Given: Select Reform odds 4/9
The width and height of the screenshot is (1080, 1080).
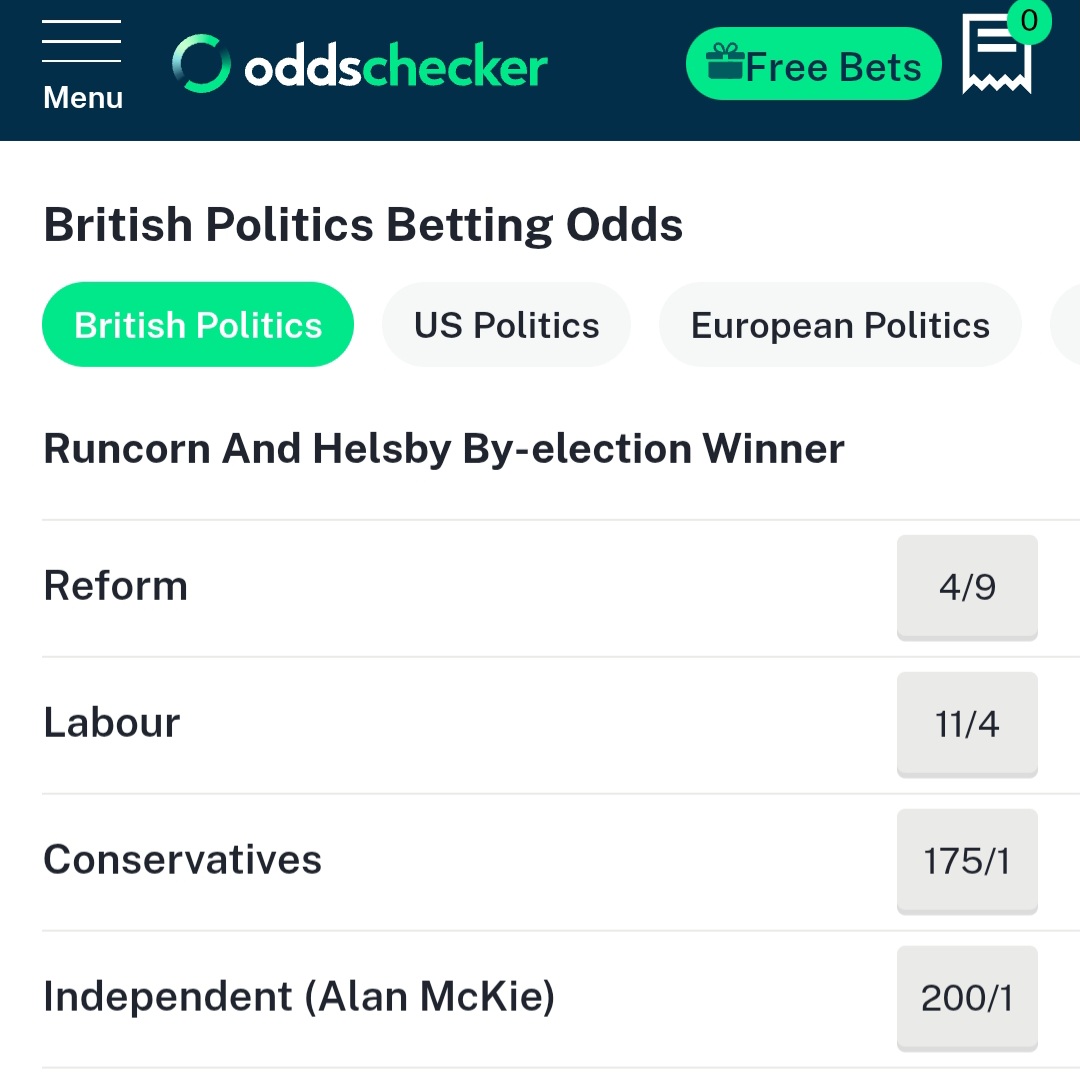Looking at the screenshot, I should coord(967,588).
